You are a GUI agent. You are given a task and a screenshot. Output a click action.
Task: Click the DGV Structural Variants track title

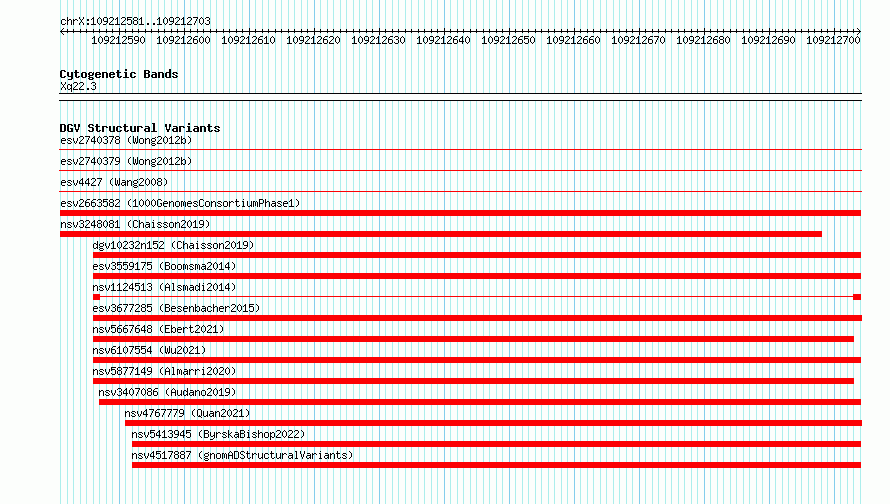click(x=140, y=128)
